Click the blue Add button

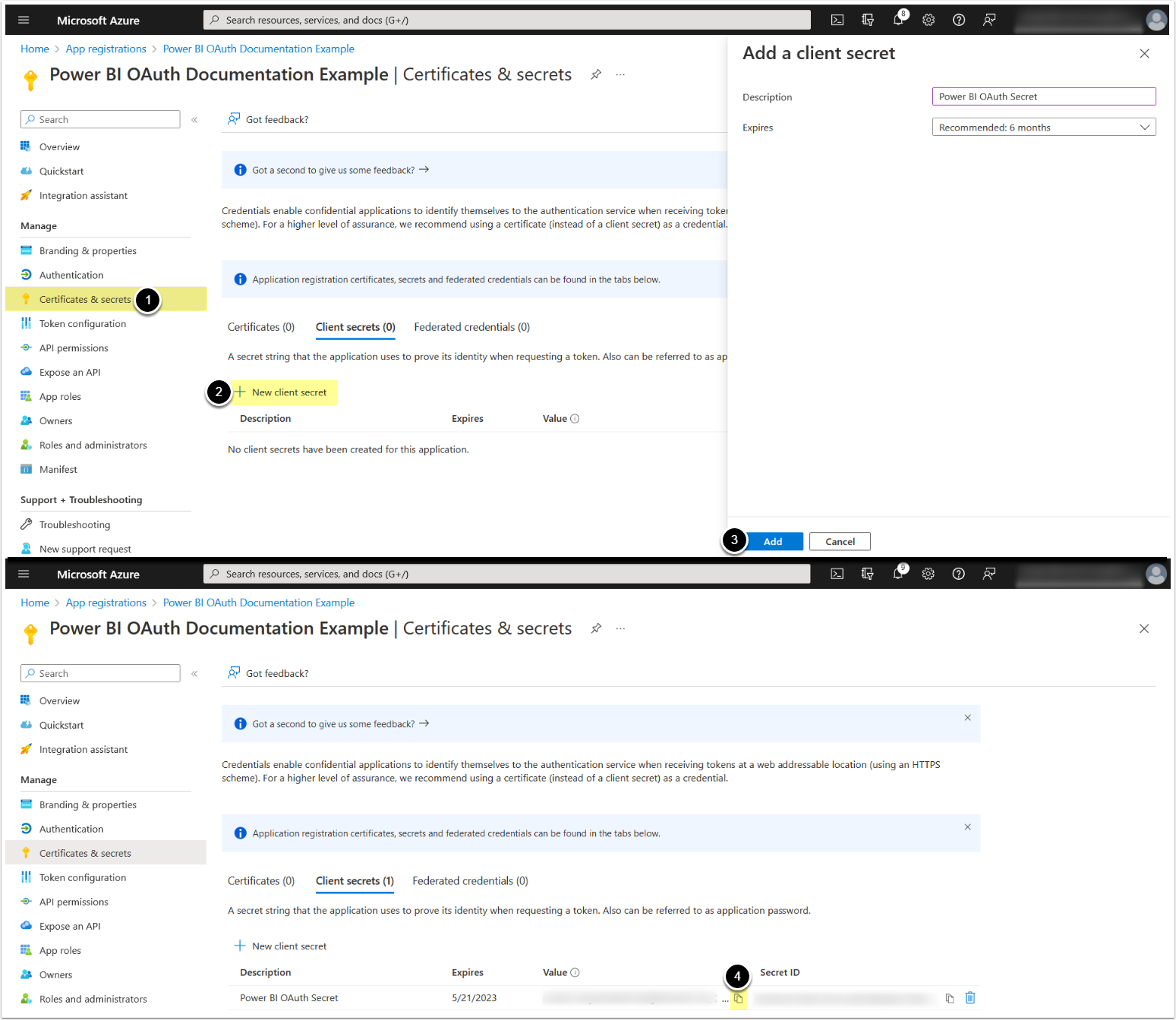pyautogui.click(x=773, y=542)
